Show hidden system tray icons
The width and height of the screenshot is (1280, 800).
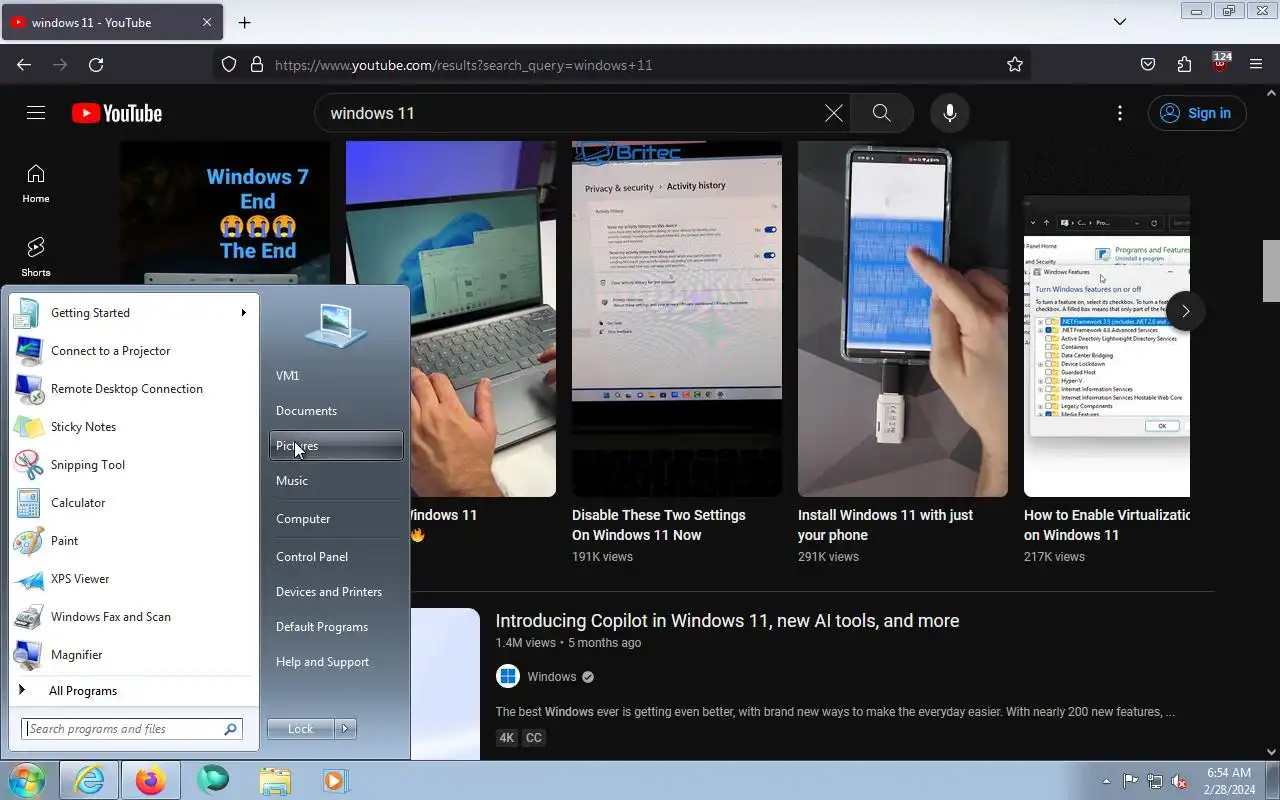pos(1106,781)
